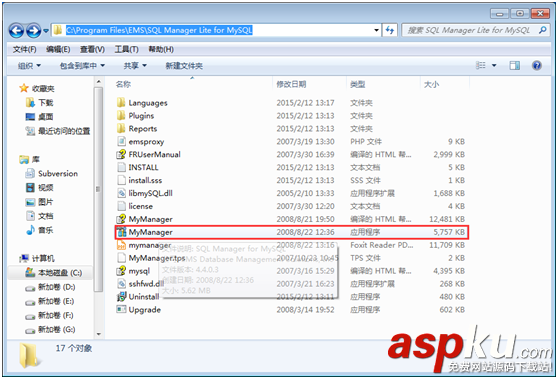
Task: Select the MyManager compiled HTML help icon
Action: point(121,219)
